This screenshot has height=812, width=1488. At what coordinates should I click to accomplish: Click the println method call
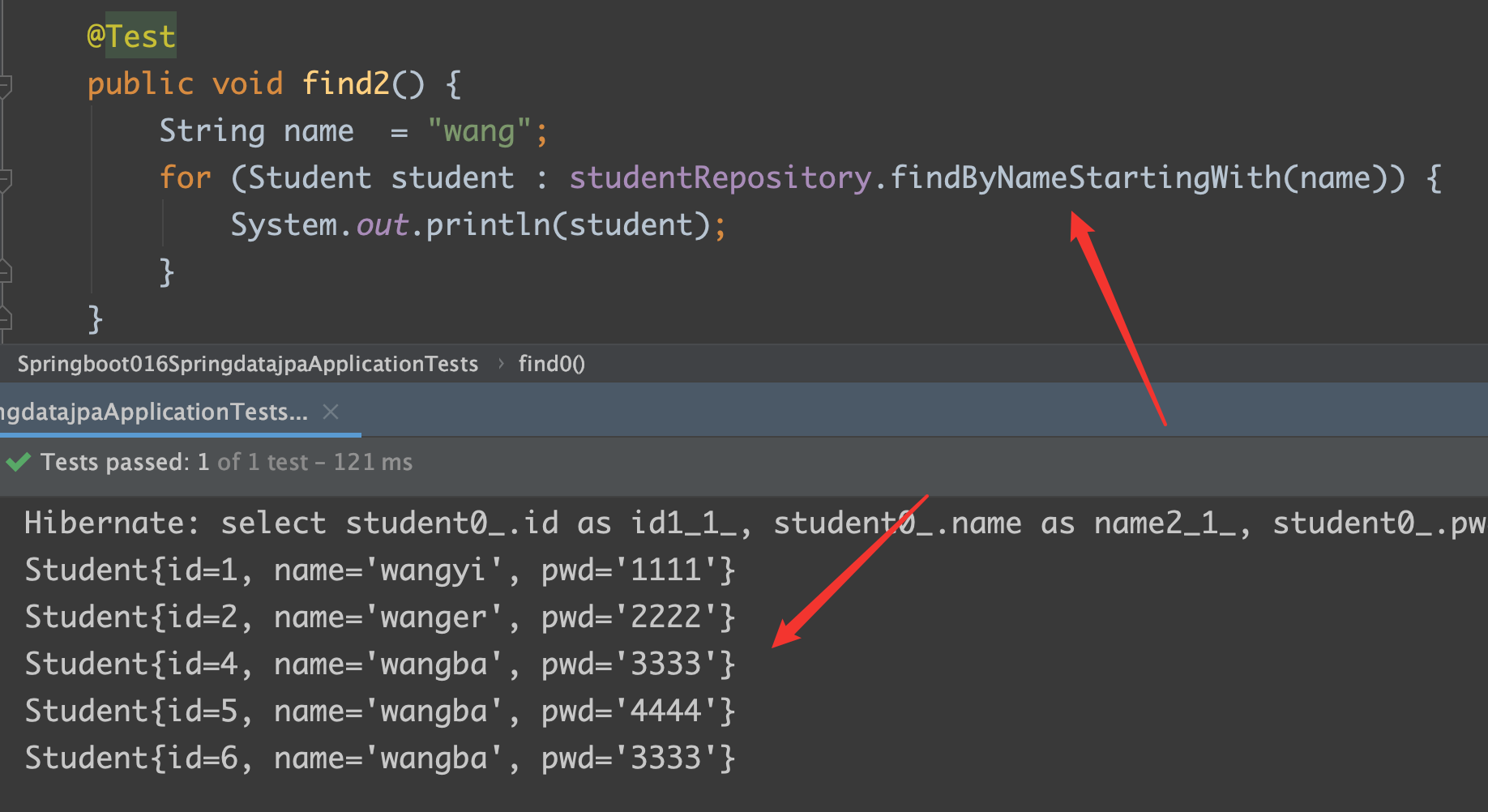pos(488,224)
